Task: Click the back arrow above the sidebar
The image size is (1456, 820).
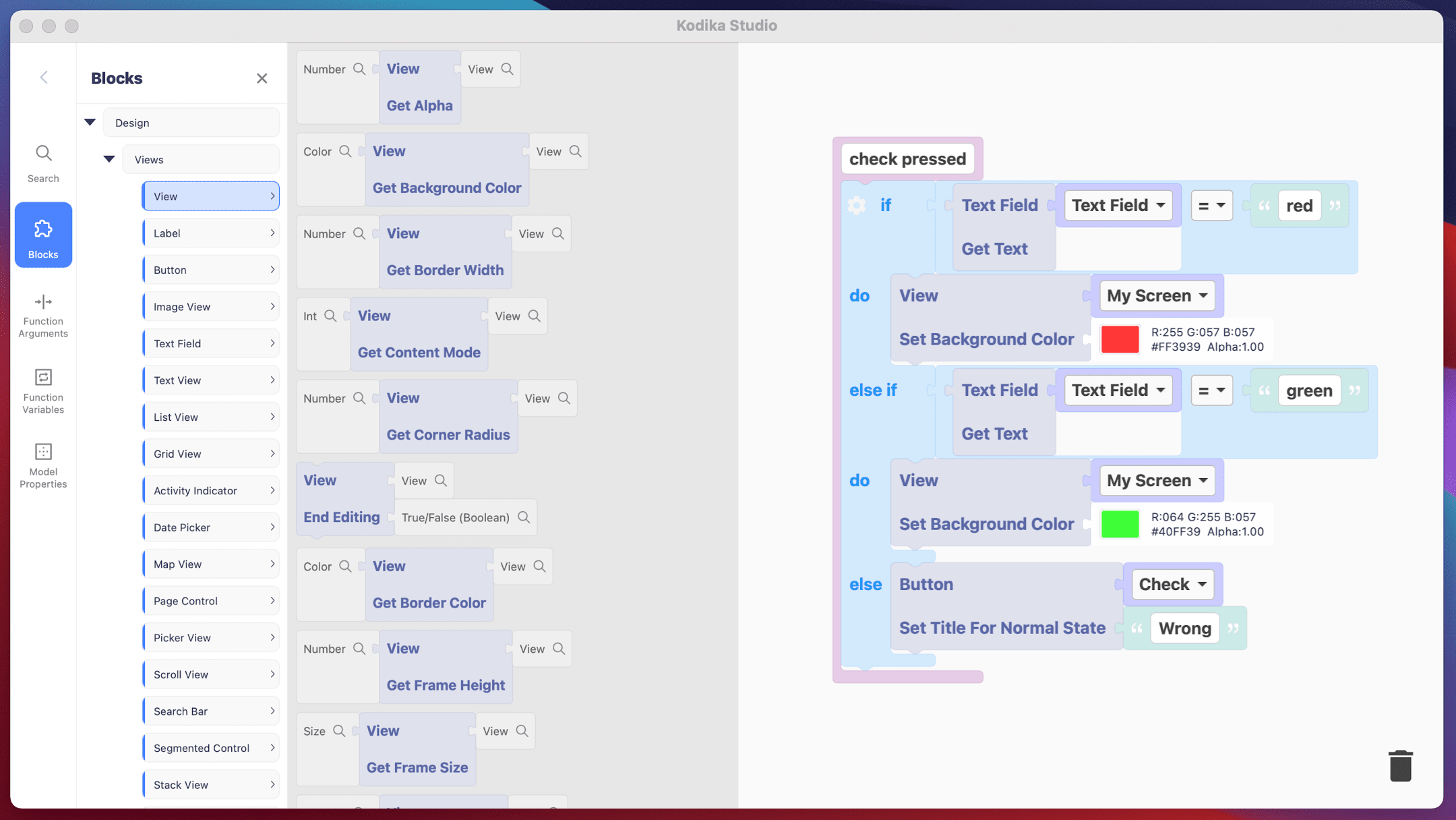Action: tap(43, 77)
